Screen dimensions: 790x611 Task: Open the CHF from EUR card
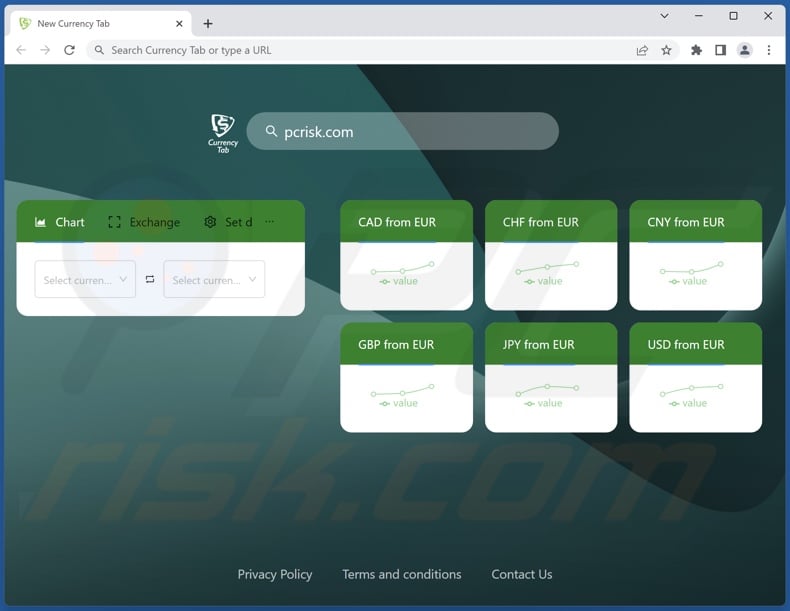pos(551,255)
